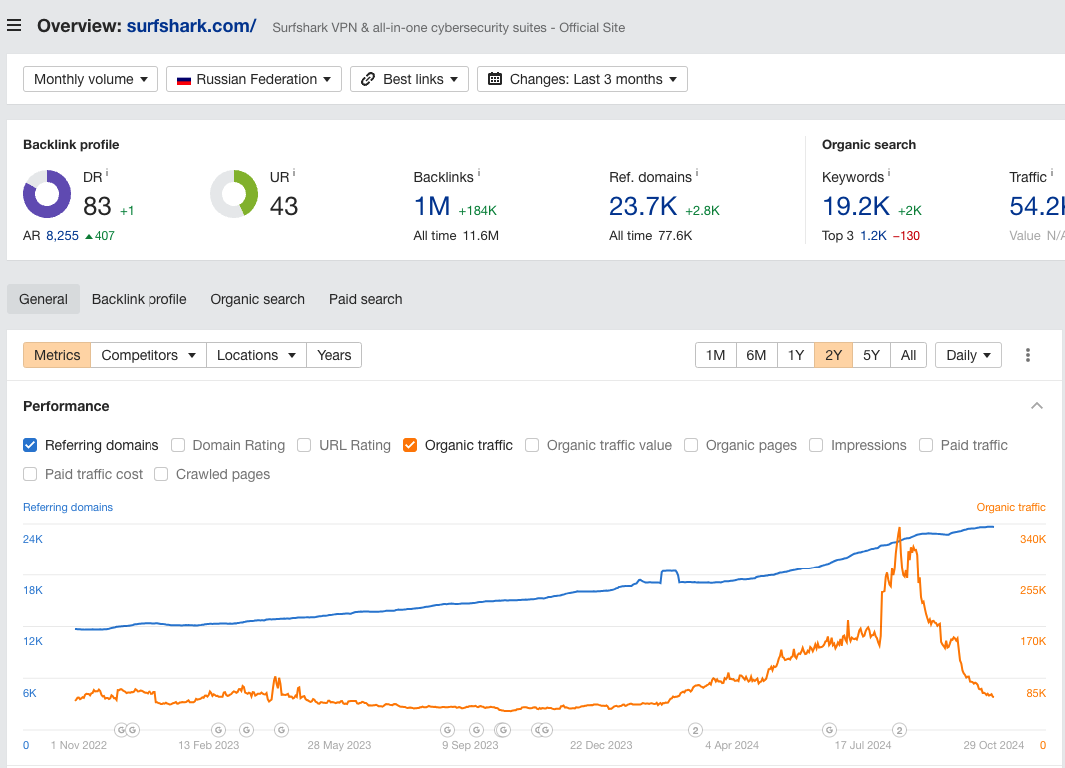This screenshot has width=1065, height=768.
Task: Open the Russian Federation country dropdown
Action: pyautogui.click(x=254, y=79)
